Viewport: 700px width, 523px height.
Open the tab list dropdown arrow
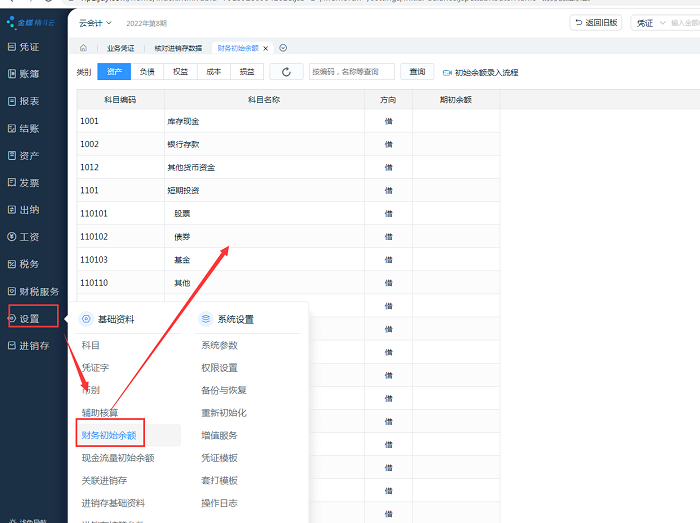283,48
